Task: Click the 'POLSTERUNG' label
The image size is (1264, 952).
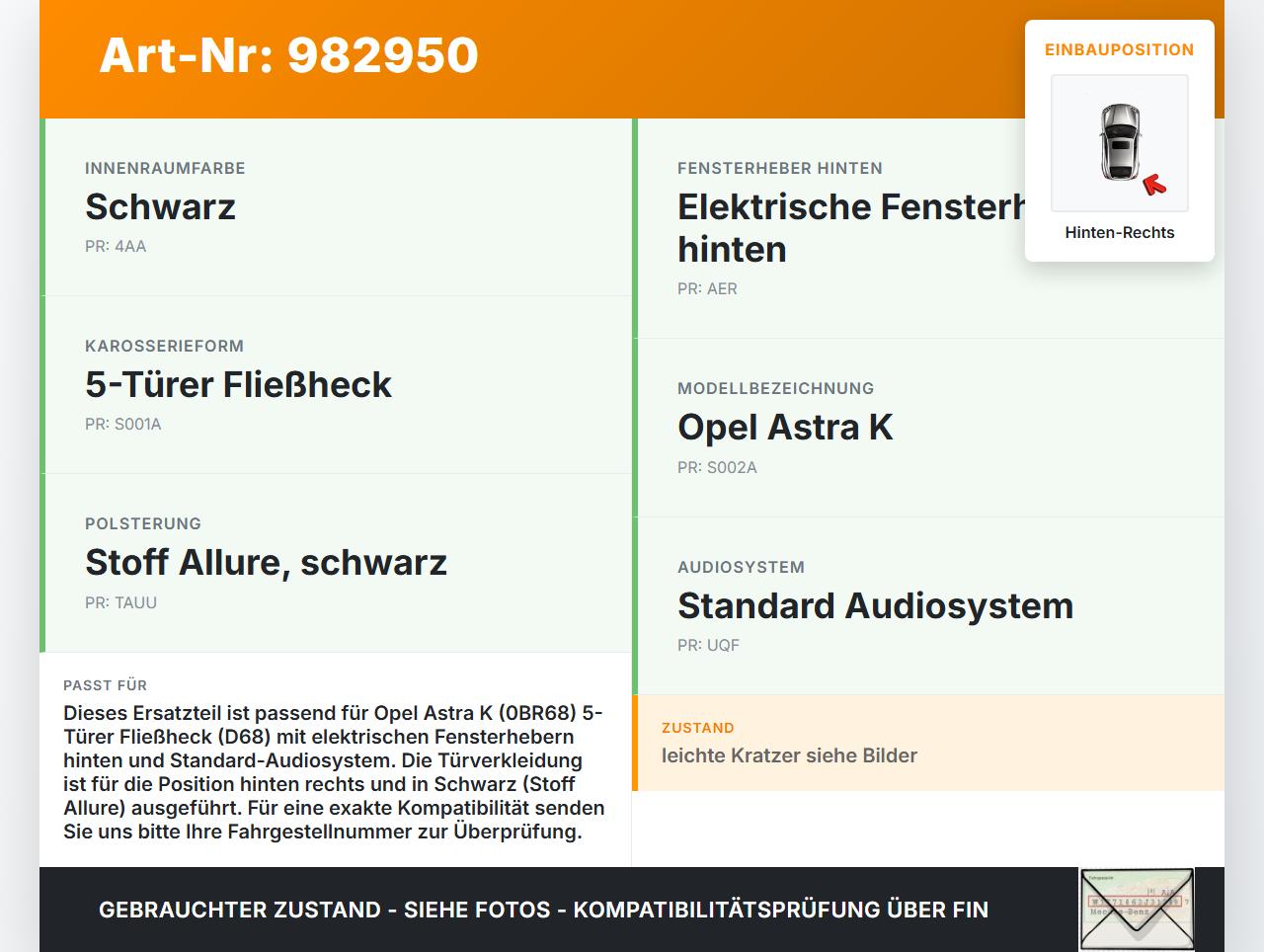Action: (x=143, y=523)
